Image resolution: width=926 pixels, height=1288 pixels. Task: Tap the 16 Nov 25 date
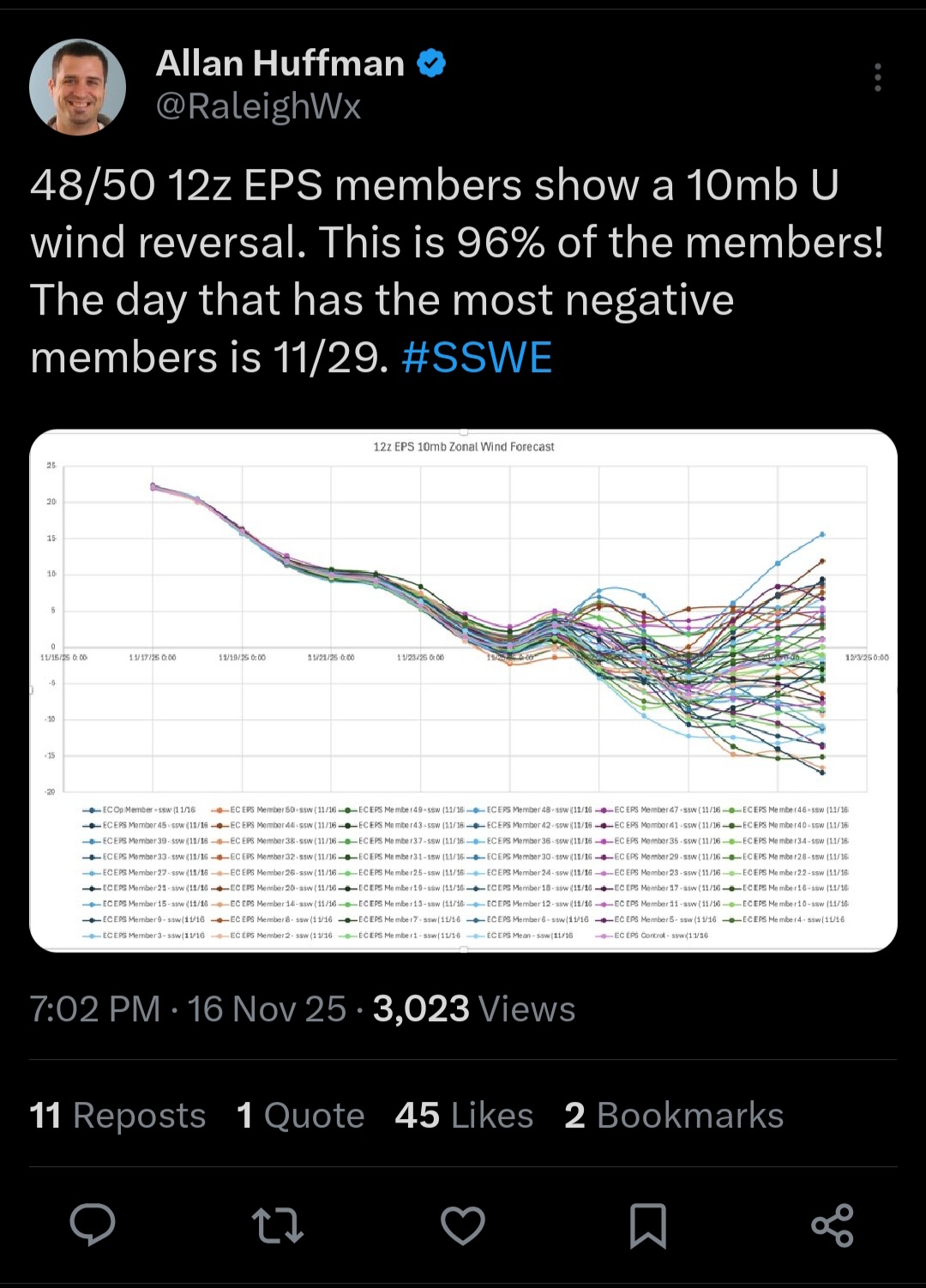coord(267,1009)
